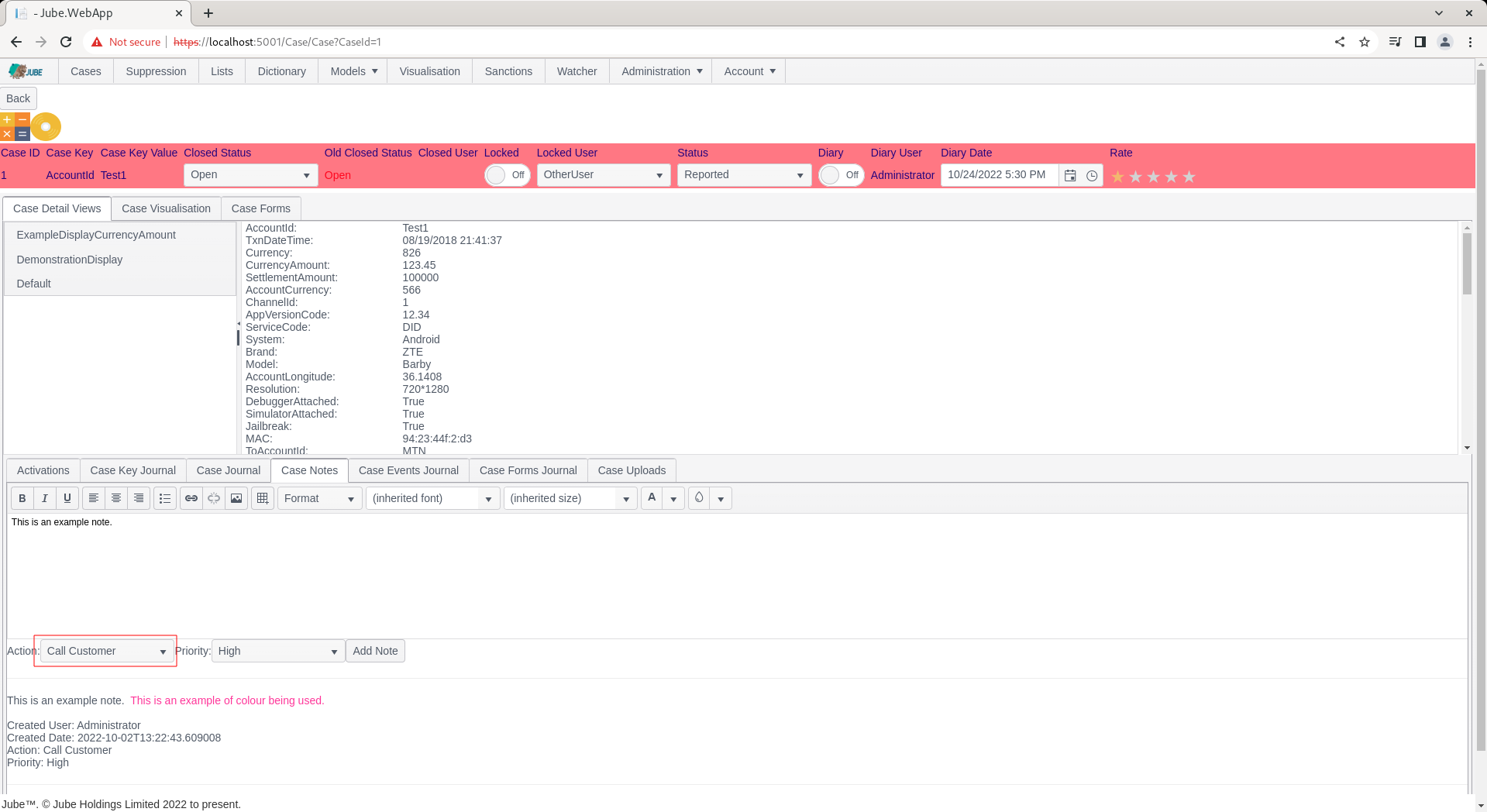The image size is (1487, 812).
Task: Open the calculator-style icon below Back
Action: click(x=15, y=126)
